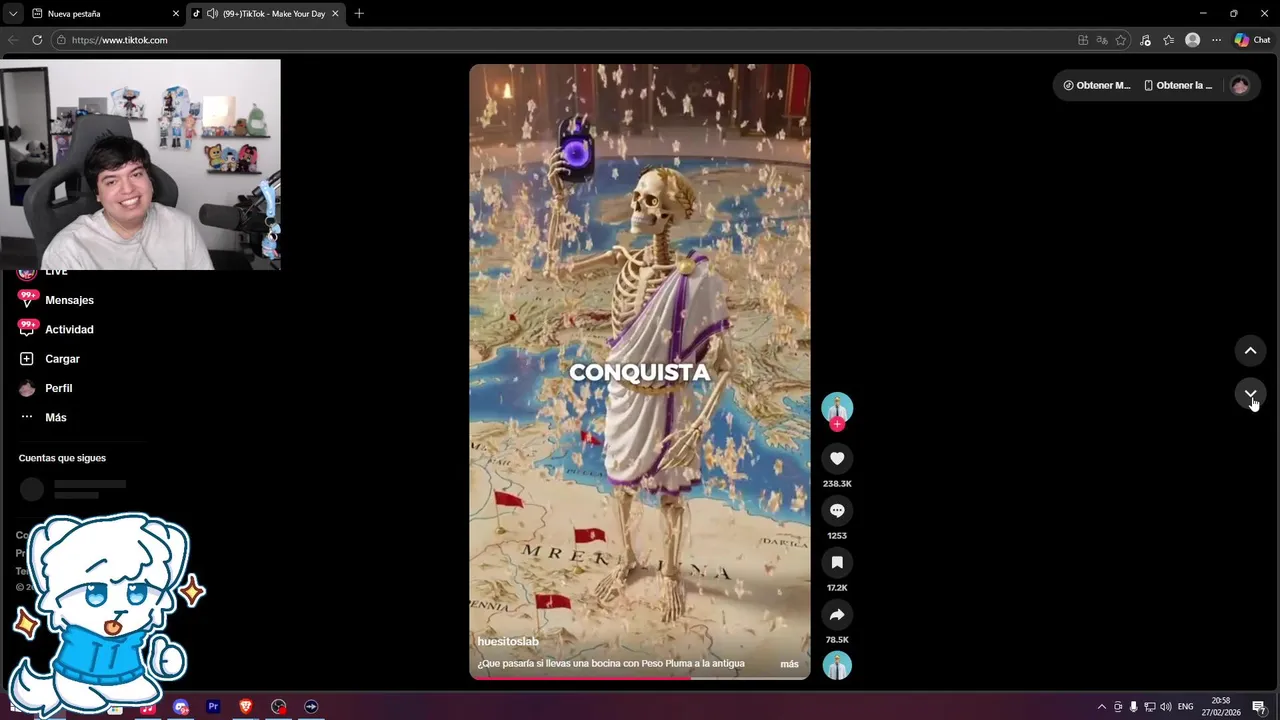Translate the page with the translate icon
This screenshot has width=1280, height=720.
click(x=1102, y=40)
